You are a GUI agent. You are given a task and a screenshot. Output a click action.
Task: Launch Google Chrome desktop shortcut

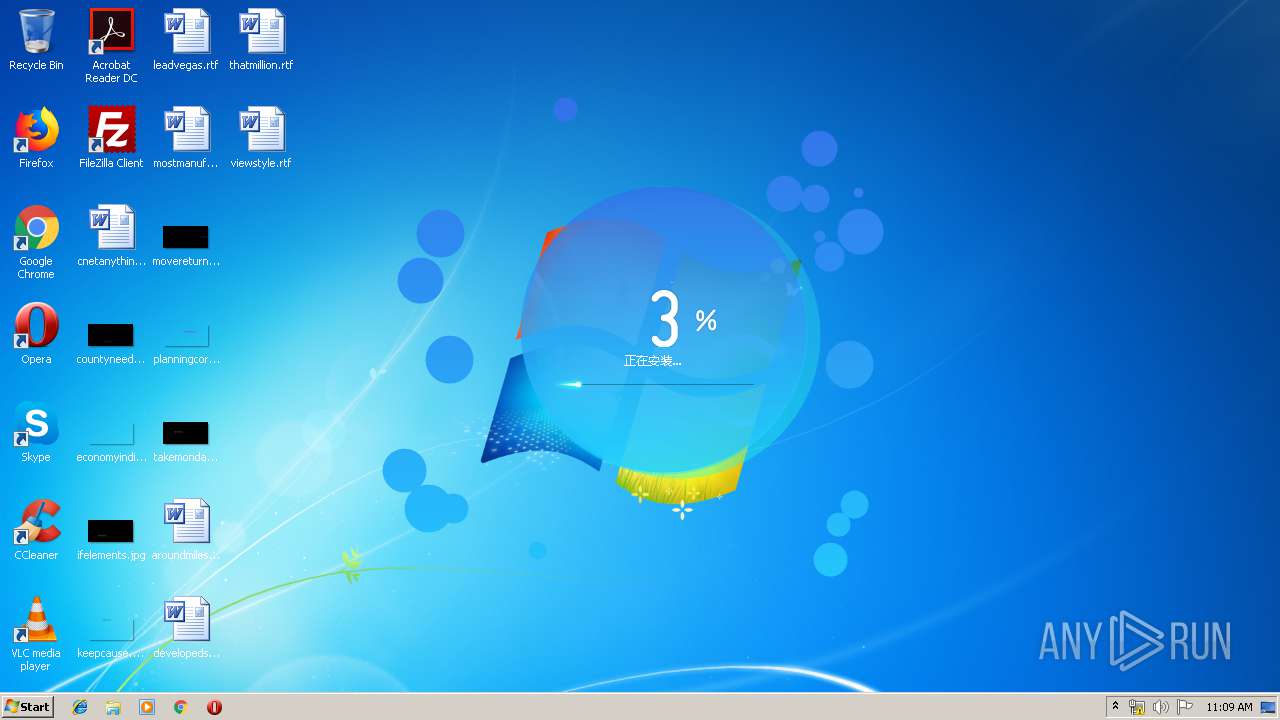click(x=36, y=242)
